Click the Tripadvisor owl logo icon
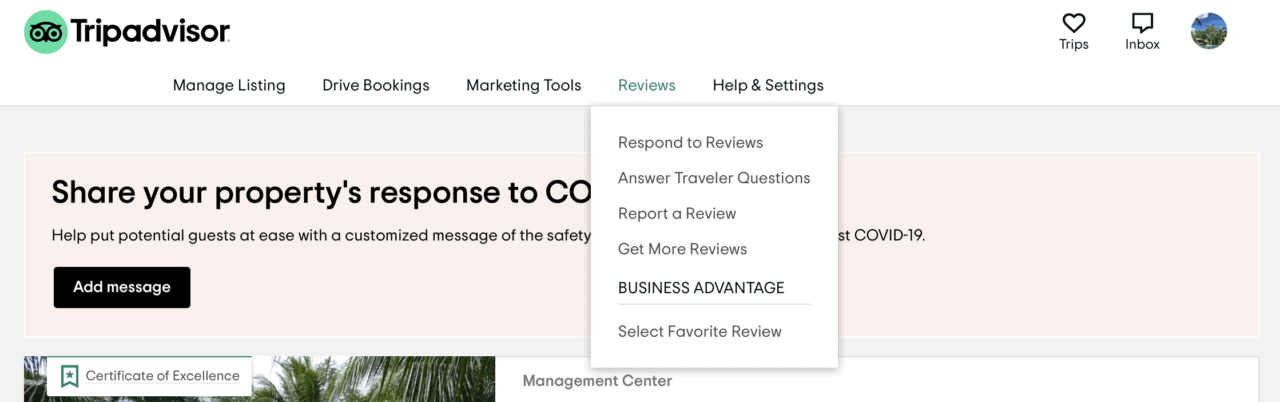Screen dimensions: 1280x402 click(45, 32)
